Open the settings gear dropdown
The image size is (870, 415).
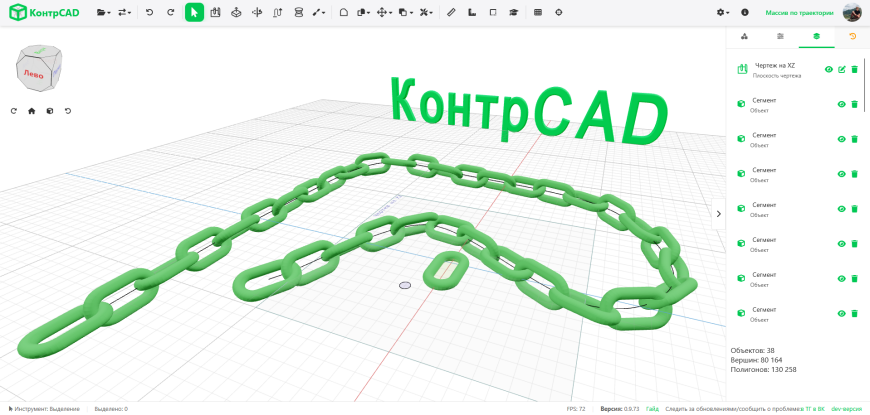tap(722, 12)
